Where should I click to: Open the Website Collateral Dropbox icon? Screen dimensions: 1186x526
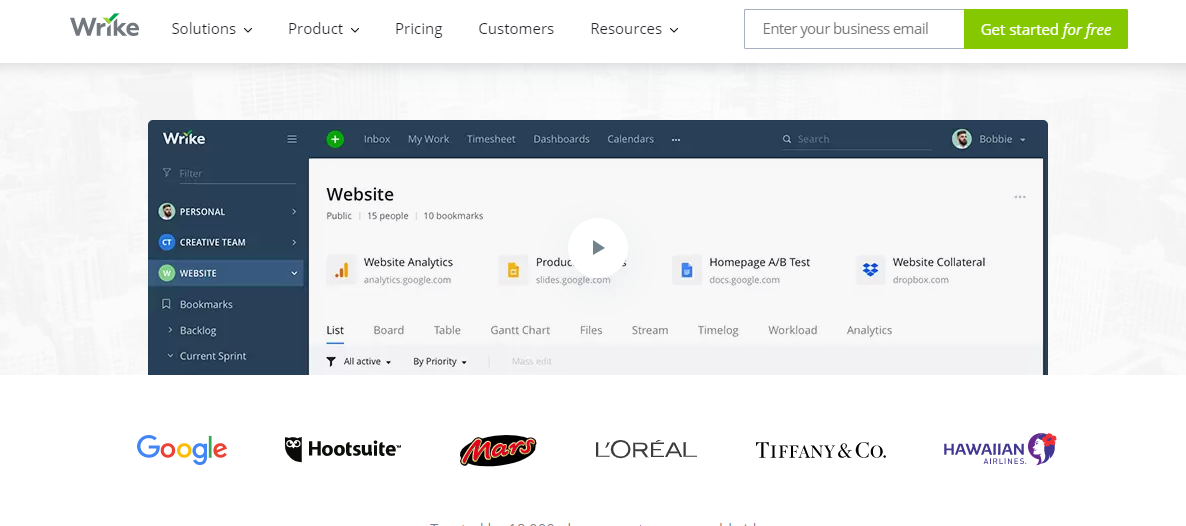pyautogui.click(x=870, y=270)
